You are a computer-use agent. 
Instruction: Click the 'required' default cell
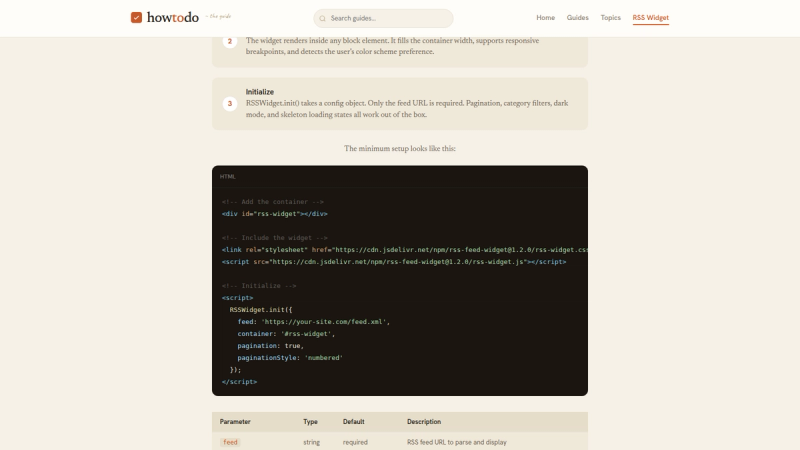click(x=355, y=442)
